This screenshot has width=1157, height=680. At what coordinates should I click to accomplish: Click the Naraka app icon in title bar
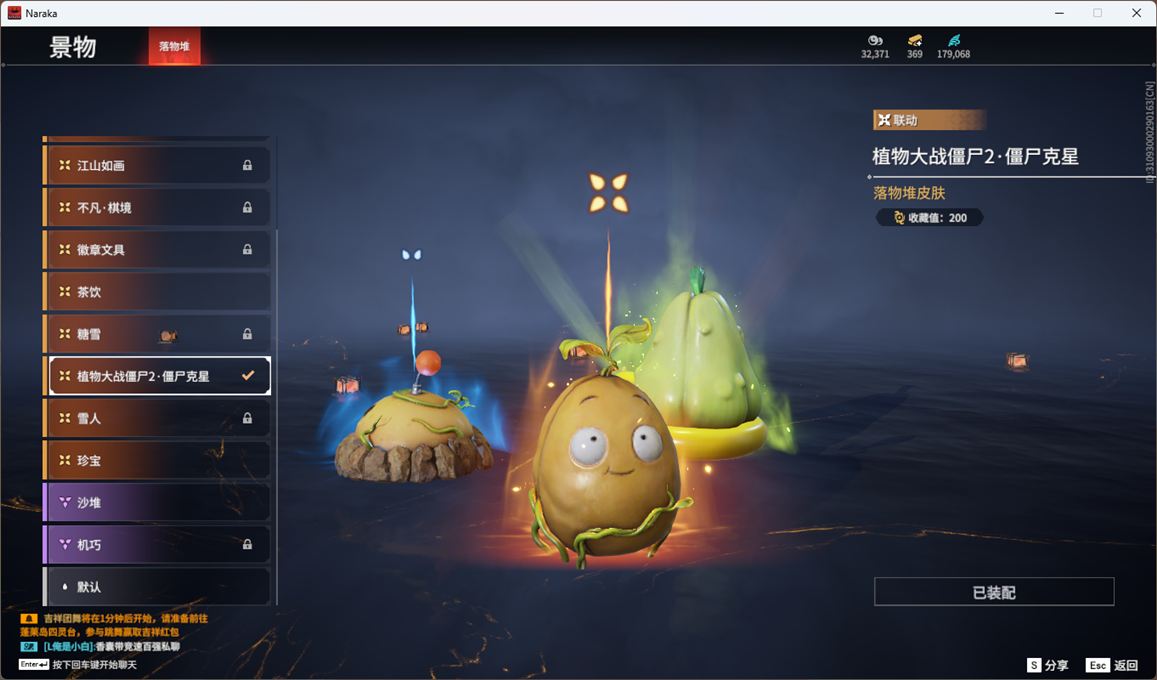(14, 13)
